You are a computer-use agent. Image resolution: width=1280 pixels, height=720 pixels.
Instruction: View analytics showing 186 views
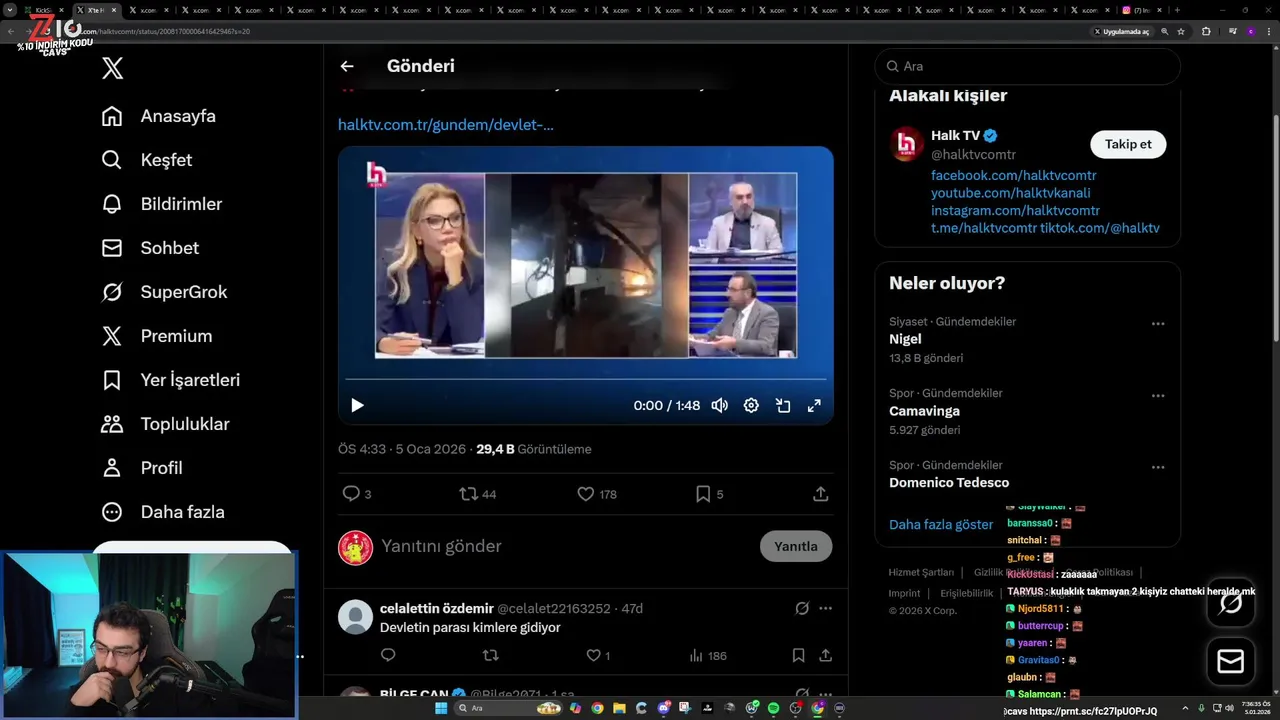click(708, 655)
